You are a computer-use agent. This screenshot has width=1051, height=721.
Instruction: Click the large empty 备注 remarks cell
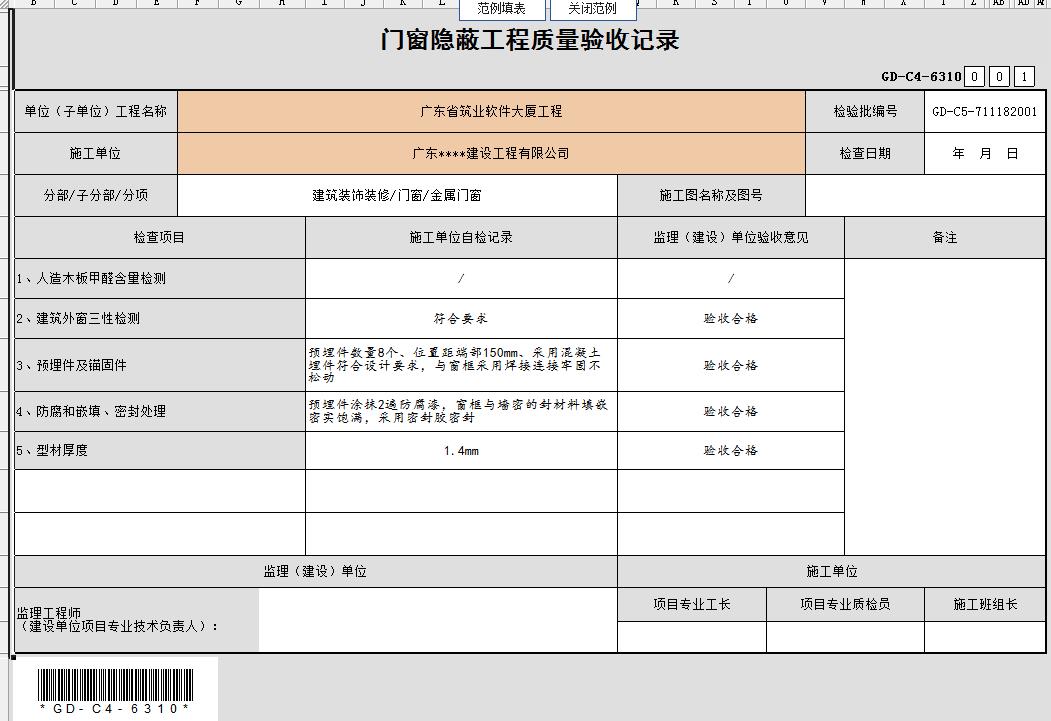[945, 407]
